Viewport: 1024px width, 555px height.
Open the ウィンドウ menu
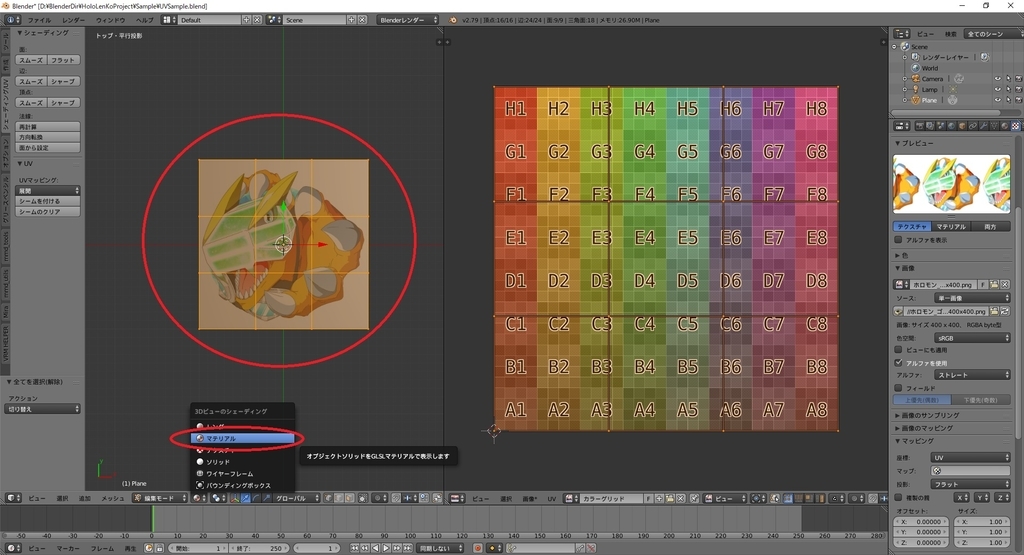[110, 20]
